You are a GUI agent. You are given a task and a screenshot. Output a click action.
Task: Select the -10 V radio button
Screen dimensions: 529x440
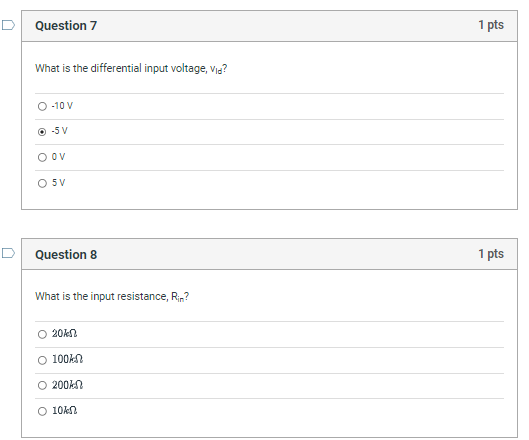pyautogui.click(x=42, y=106)
